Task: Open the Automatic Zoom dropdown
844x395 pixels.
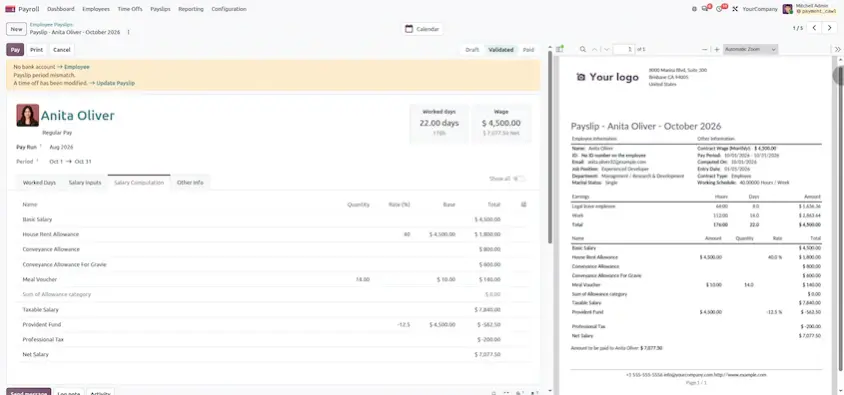Action: (x=750, y=49)
